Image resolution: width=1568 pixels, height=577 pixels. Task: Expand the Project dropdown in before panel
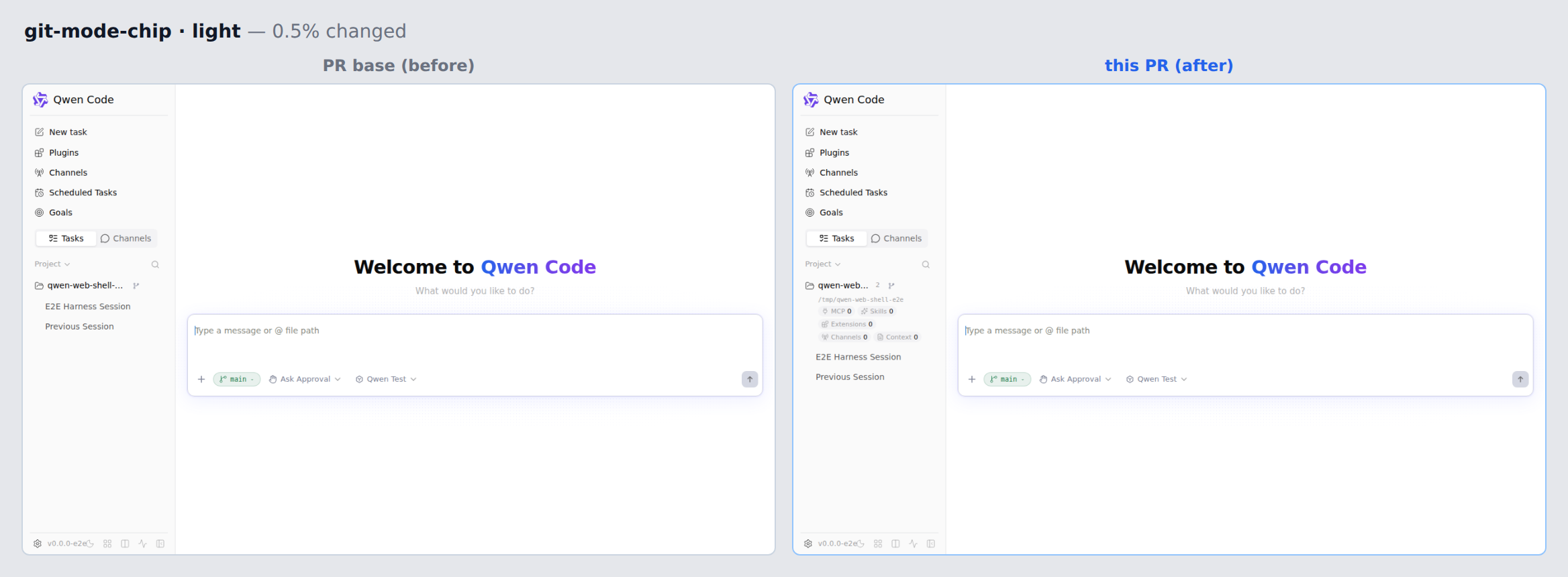click(x=52, y=264)
